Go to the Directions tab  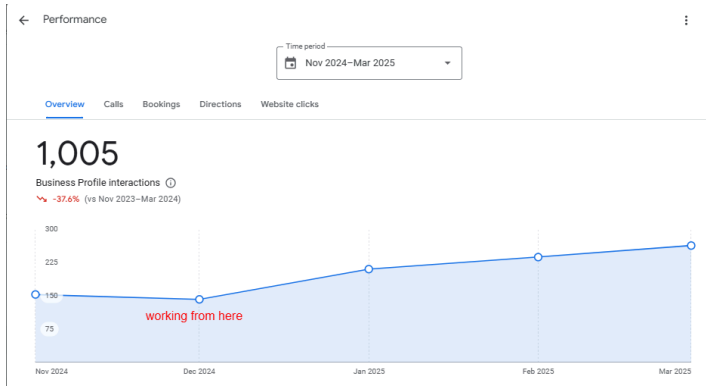point(220,104)
